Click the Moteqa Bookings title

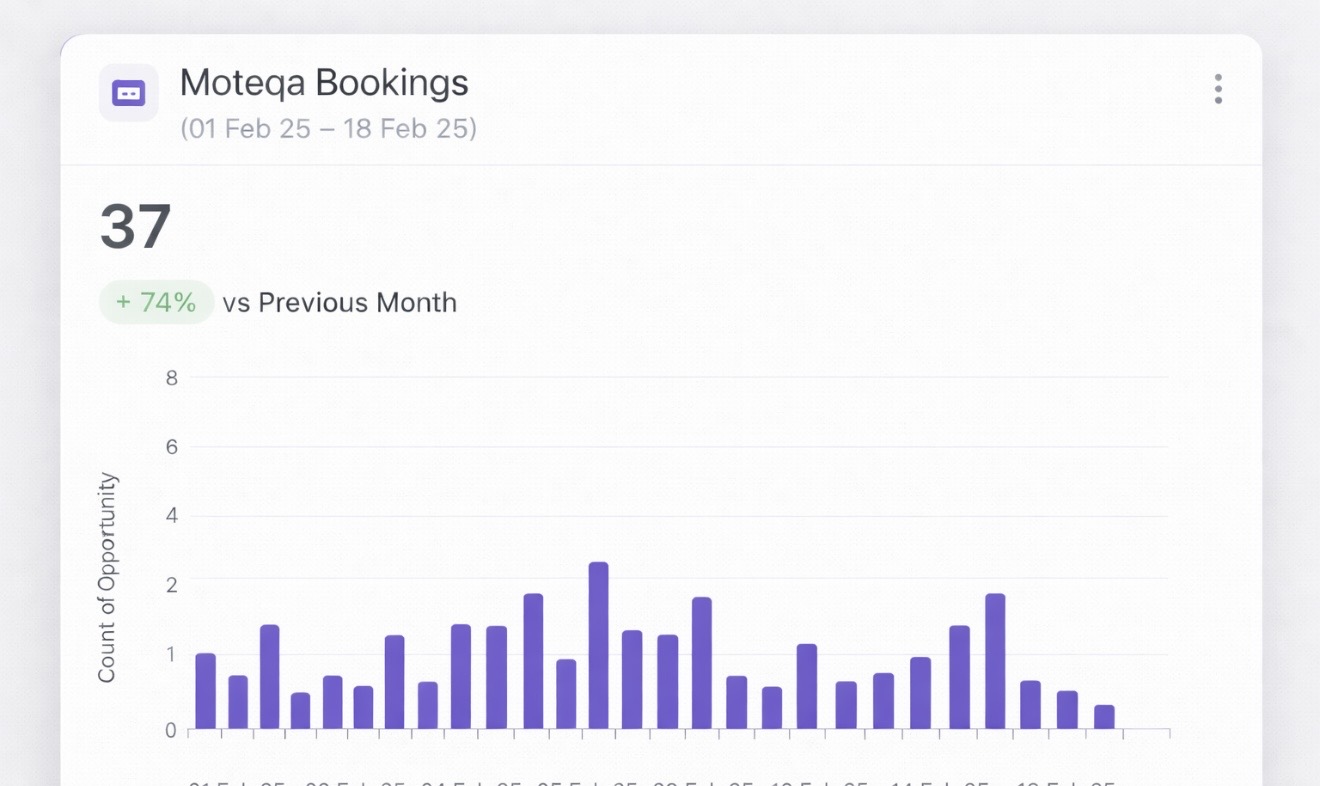324,83
